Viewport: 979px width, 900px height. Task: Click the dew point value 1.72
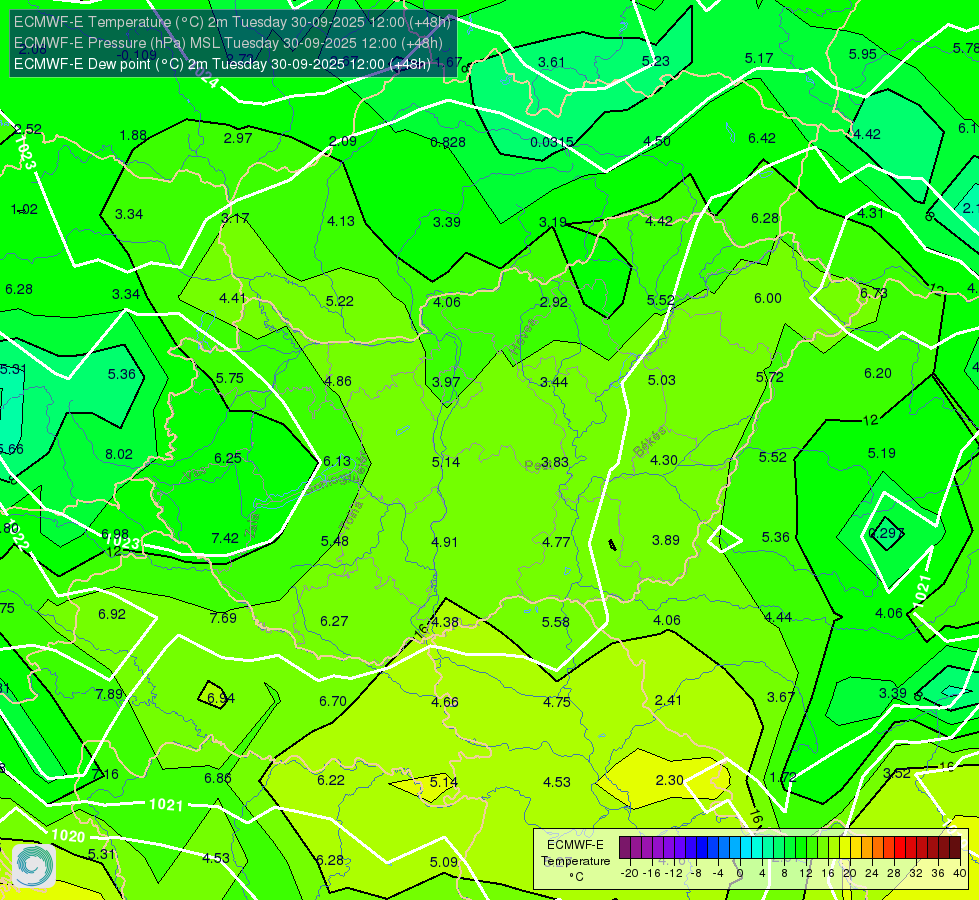[x=783, y=778]
